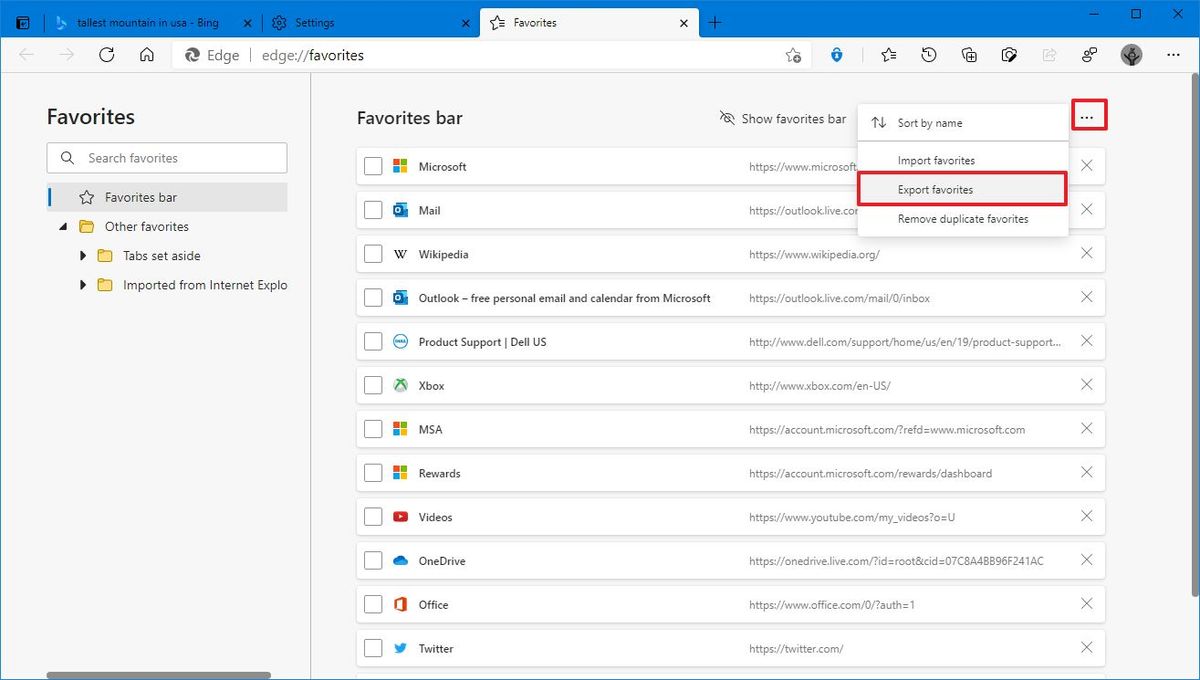Click inside the Search favorites field
This screenshot has width=1200, height=680.
(x=166, y=157)
